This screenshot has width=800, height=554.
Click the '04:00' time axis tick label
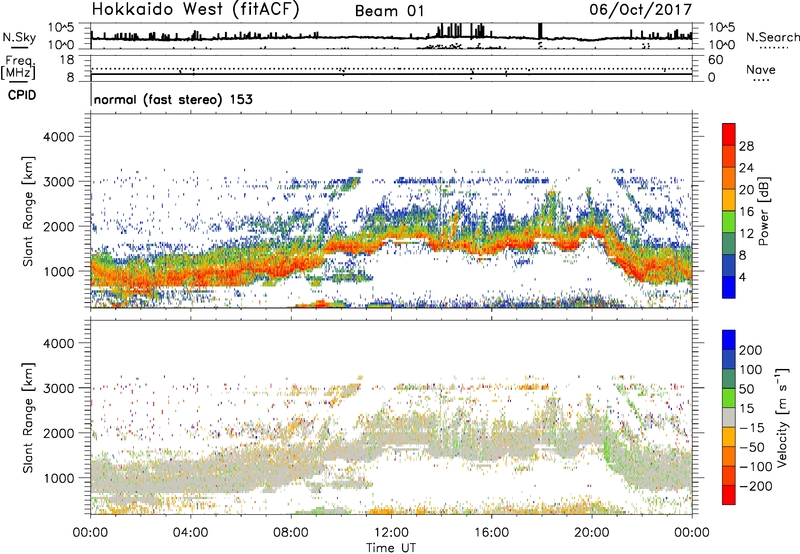(190, 533)
